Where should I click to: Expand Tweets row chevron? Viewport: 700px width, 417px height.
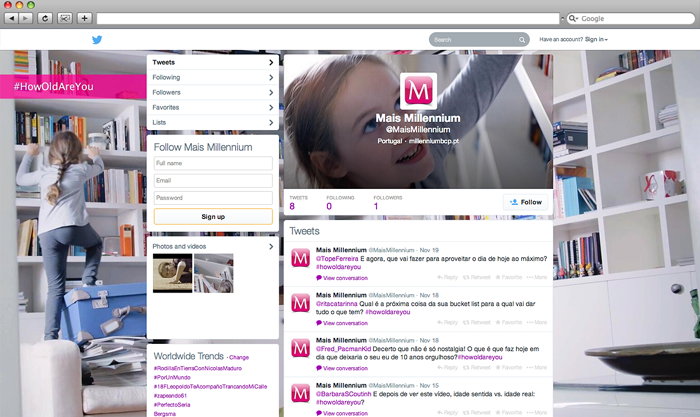coord(271,63)
